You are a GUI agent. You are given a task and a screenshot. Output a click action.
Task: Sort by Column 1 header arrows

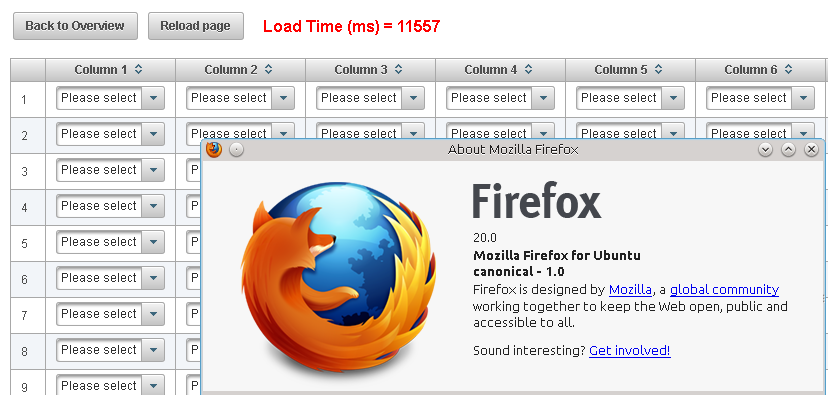(138, 69)
